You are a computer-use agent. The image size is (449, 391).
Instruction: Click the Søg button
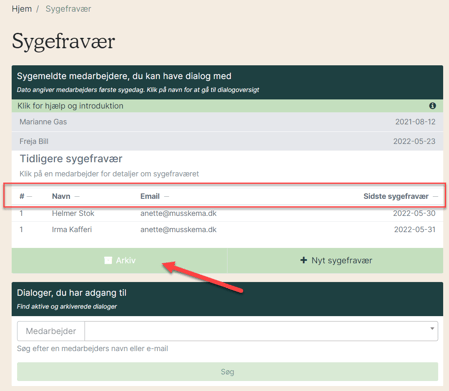tap(227, 372)
